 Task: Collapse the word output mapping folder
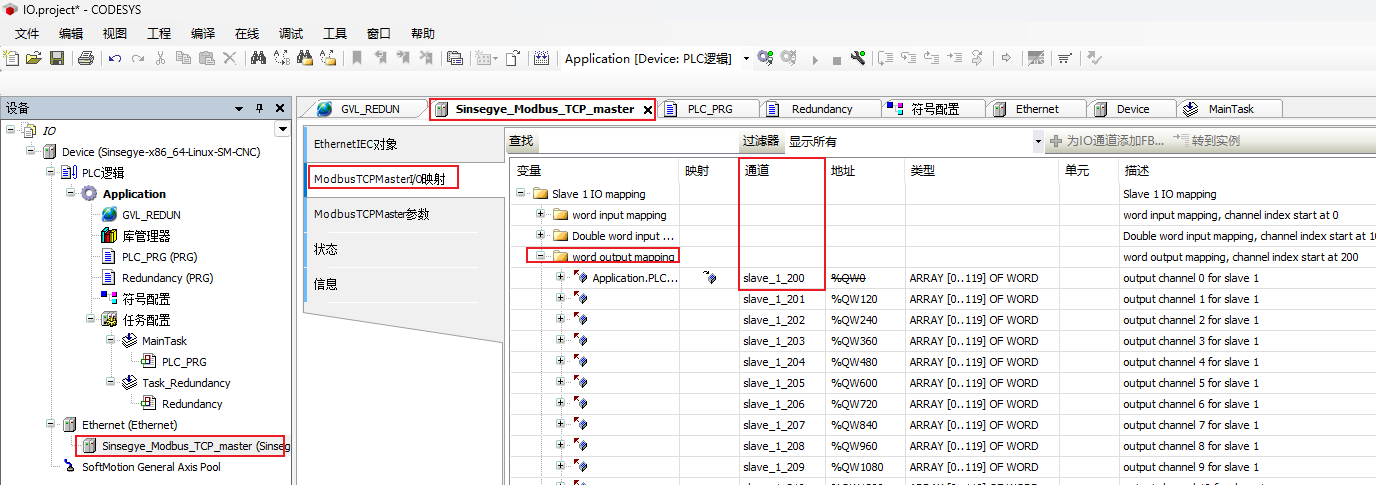coord(541,257)
